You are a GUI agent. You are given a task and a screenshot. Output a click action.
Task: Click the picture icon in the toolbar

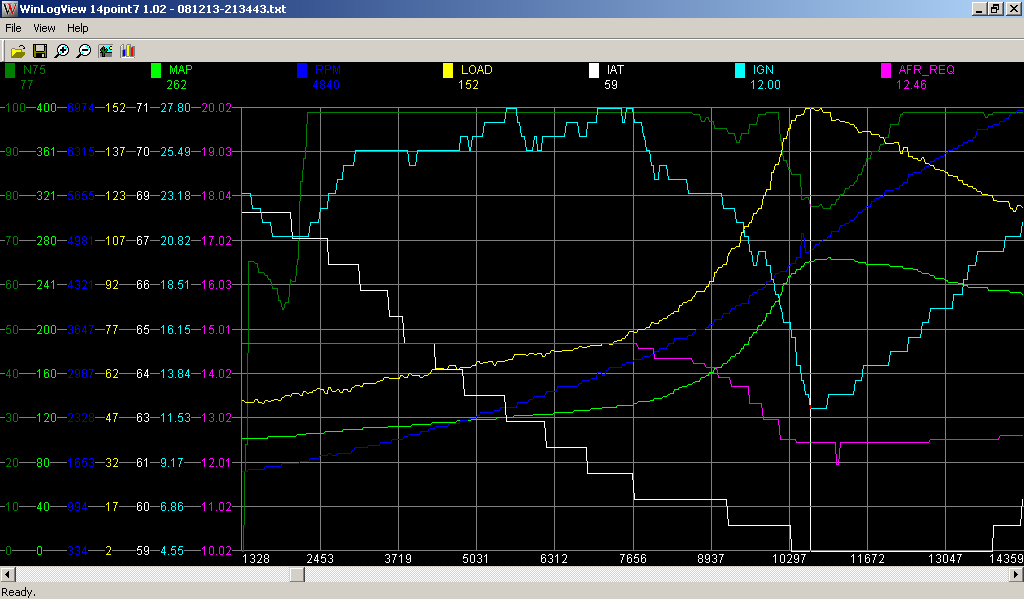click(106, 50)
